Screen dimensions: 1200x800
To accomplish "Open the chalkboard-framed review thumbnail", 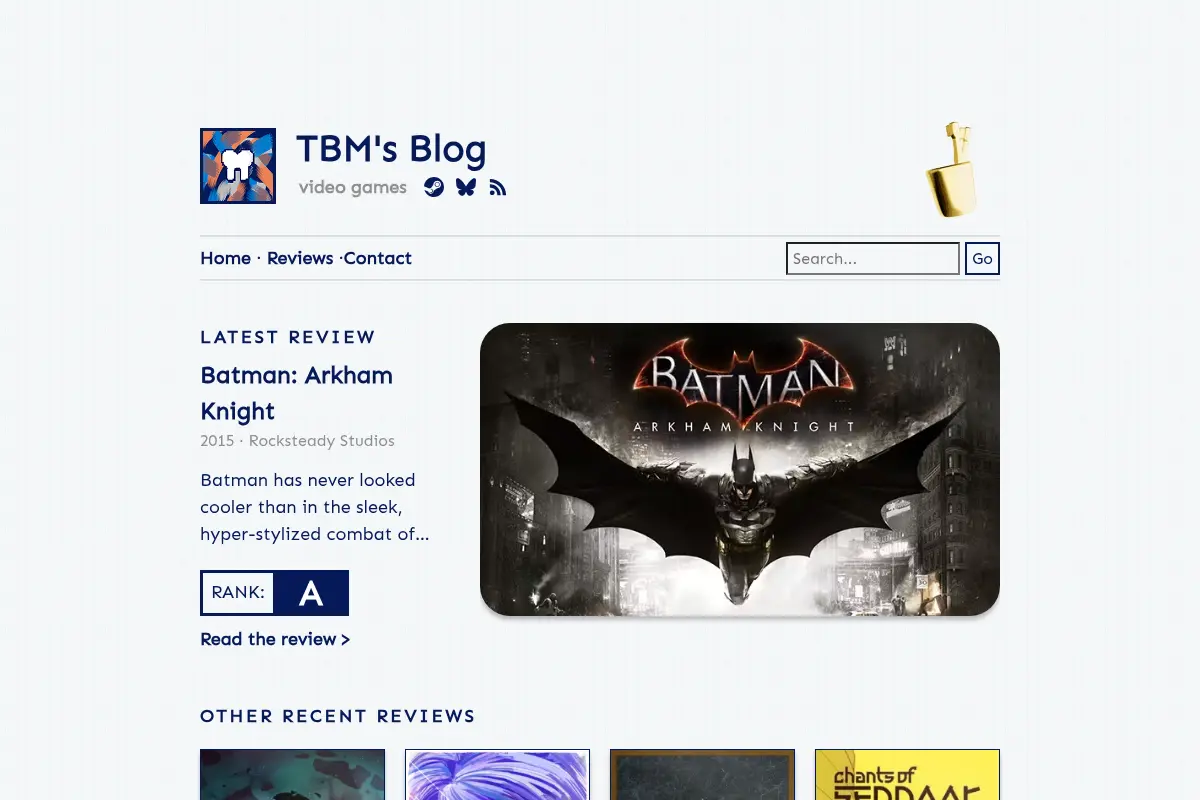I will 702,775.
